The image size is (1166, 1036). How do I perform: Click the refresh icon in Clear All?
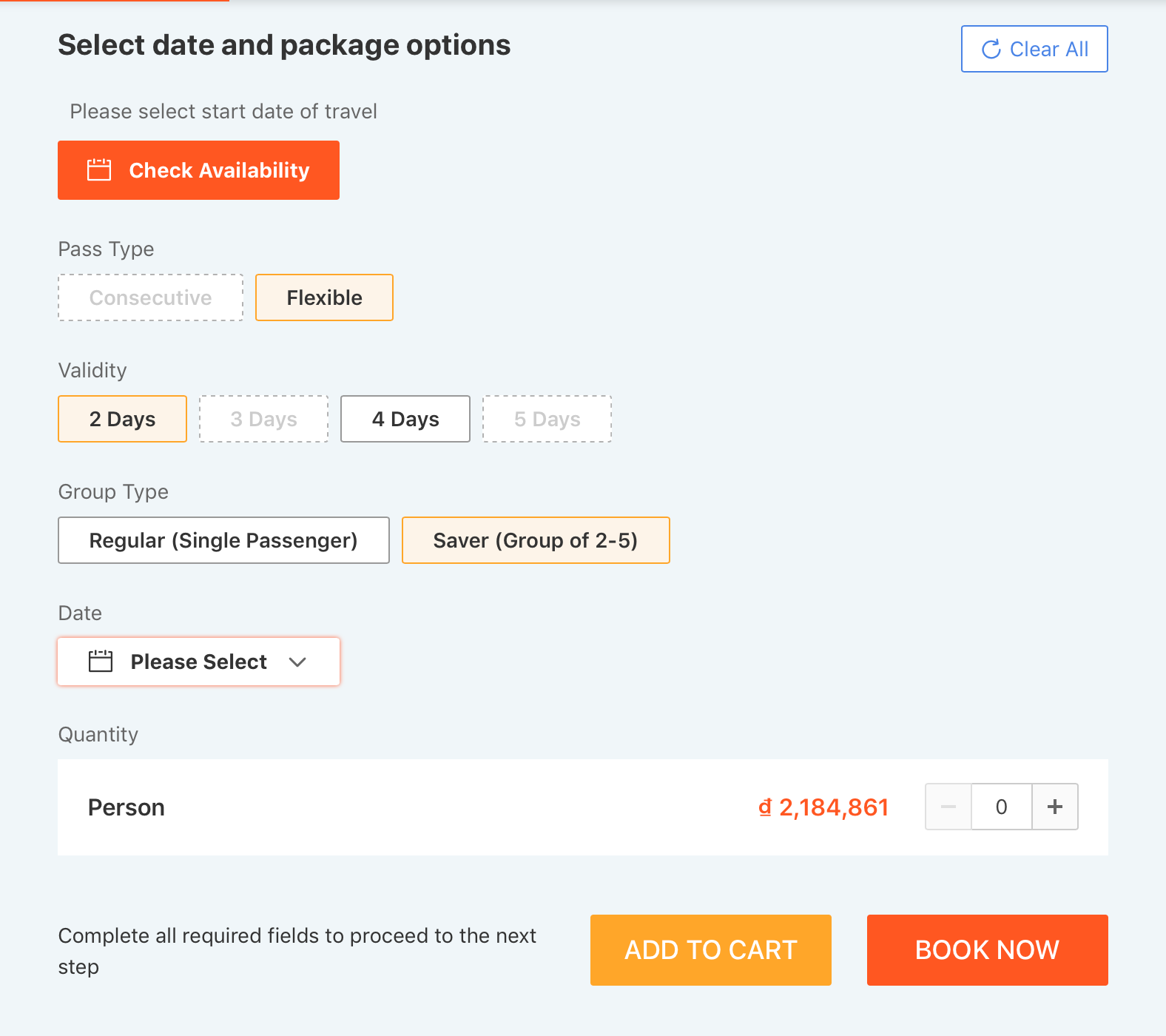coord(991,50)
